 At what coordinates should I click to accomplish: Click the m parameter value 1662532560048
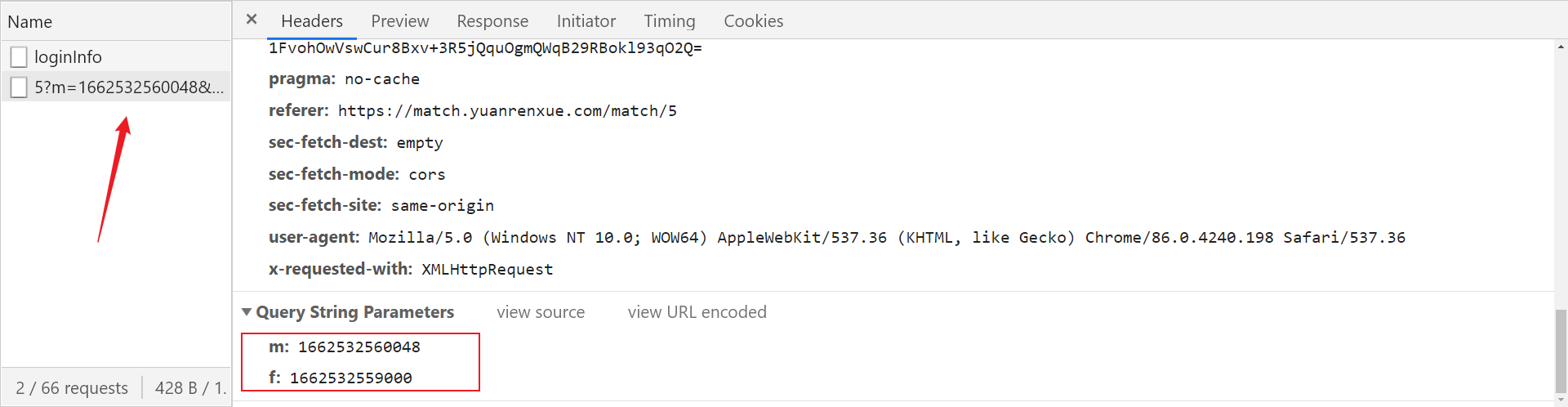pyautogui.click(x=359, y=347)
